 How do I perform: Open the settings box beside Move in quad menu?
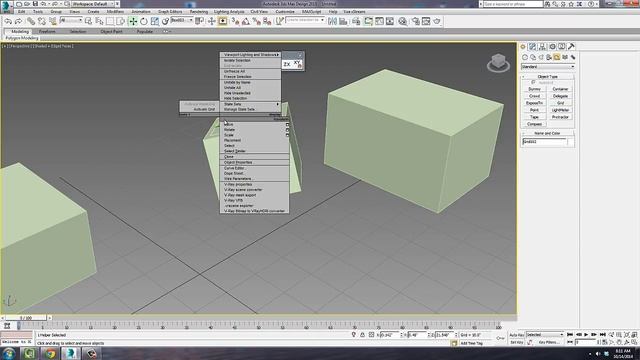[x=287, y=124]
